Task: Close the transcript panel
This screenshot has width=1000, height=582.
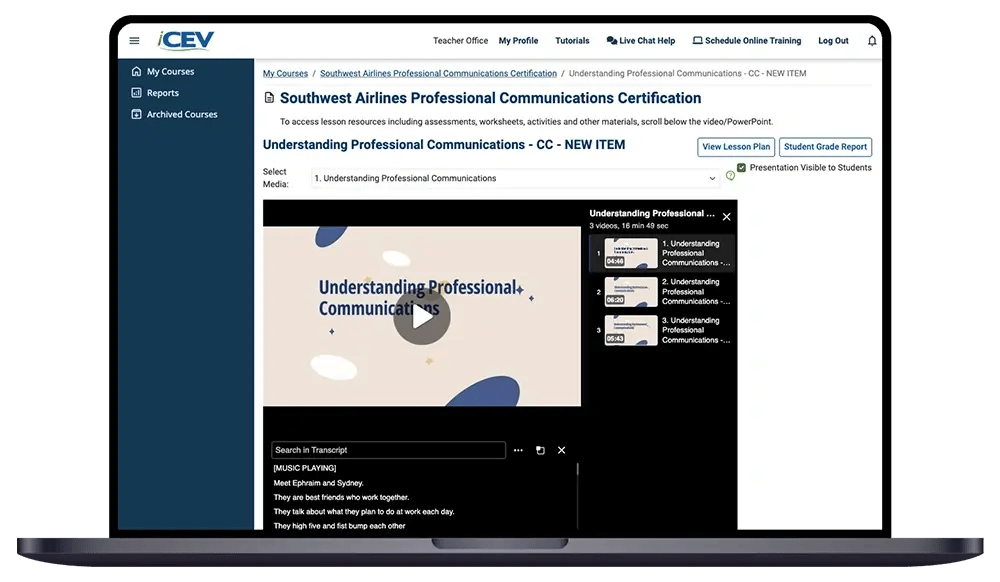Action: click(561, 450)
